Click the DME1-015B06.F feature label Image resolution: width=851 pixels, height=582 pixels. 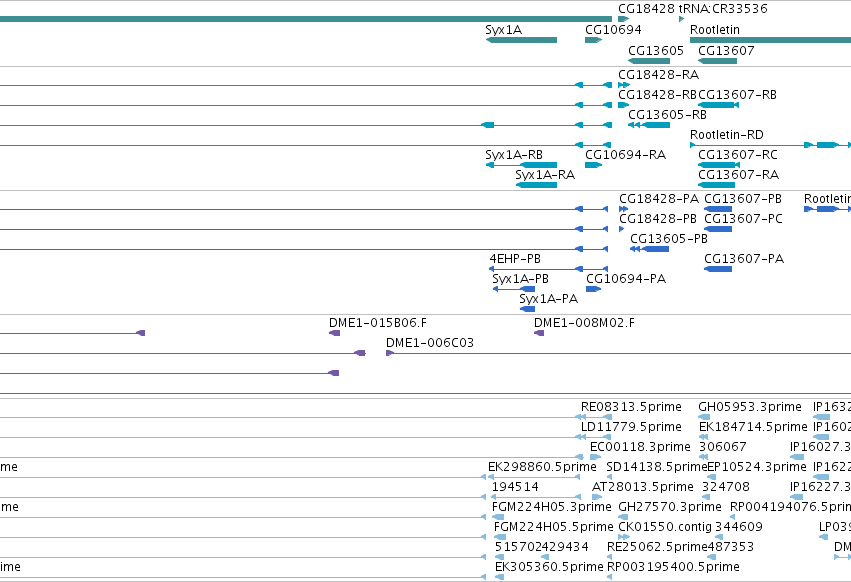[378, 323]
